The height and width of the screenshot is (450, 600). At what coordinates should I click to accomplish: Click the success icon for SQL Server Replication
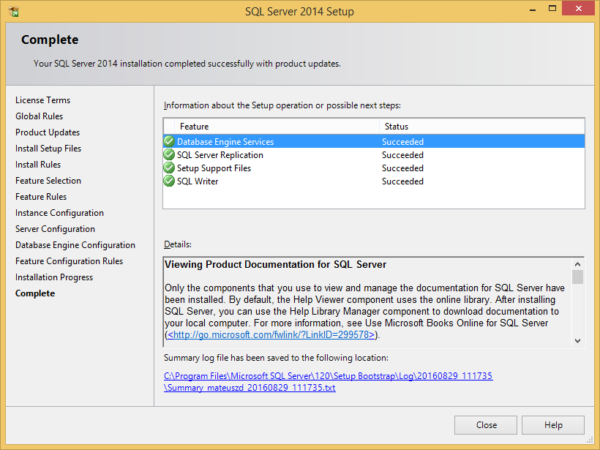pyautogui.click(x=169, y=155)
